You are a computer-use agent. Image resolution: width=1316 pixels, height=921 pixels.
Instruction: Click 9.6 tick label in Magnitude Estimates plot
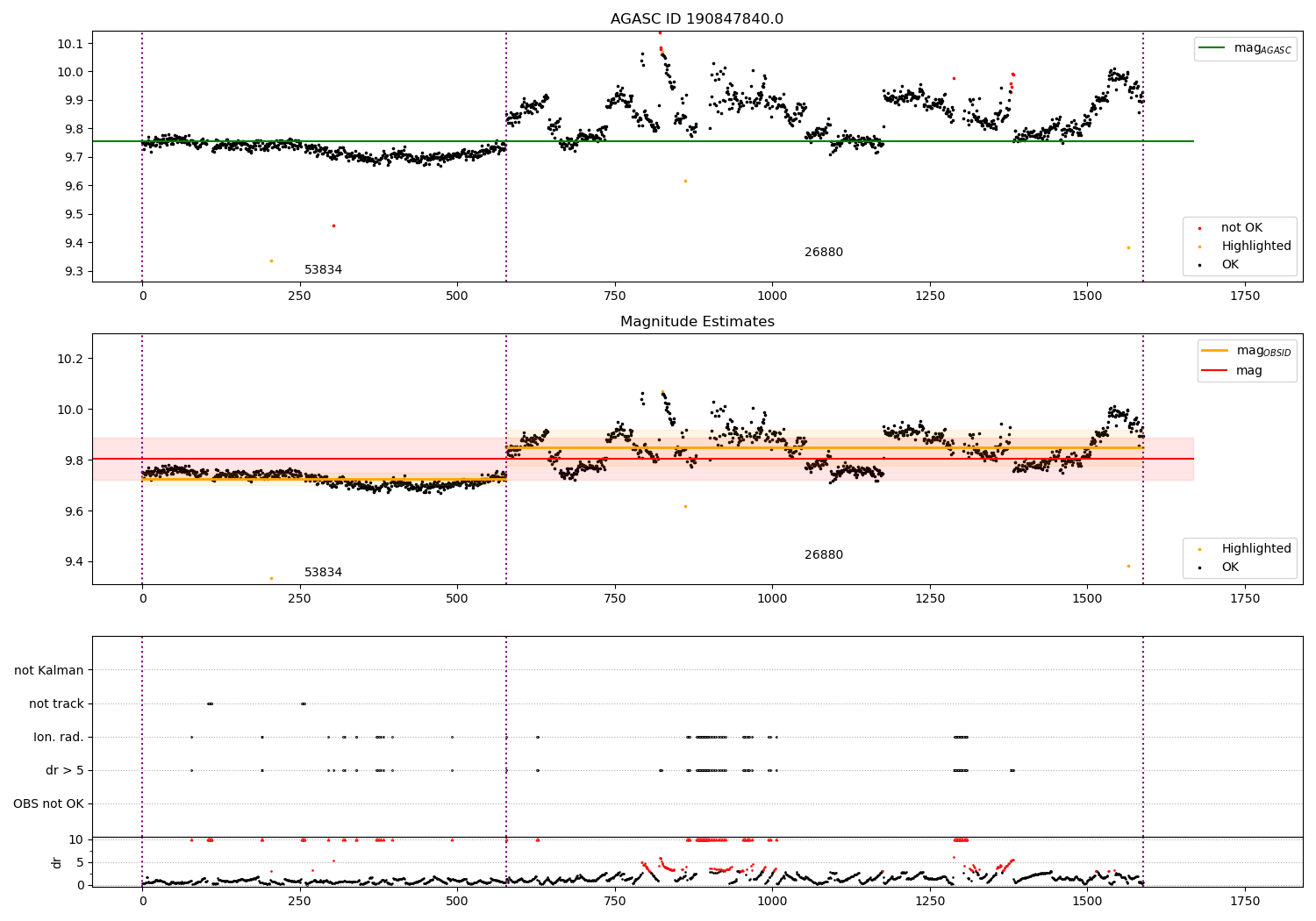[x=74, y=511]
